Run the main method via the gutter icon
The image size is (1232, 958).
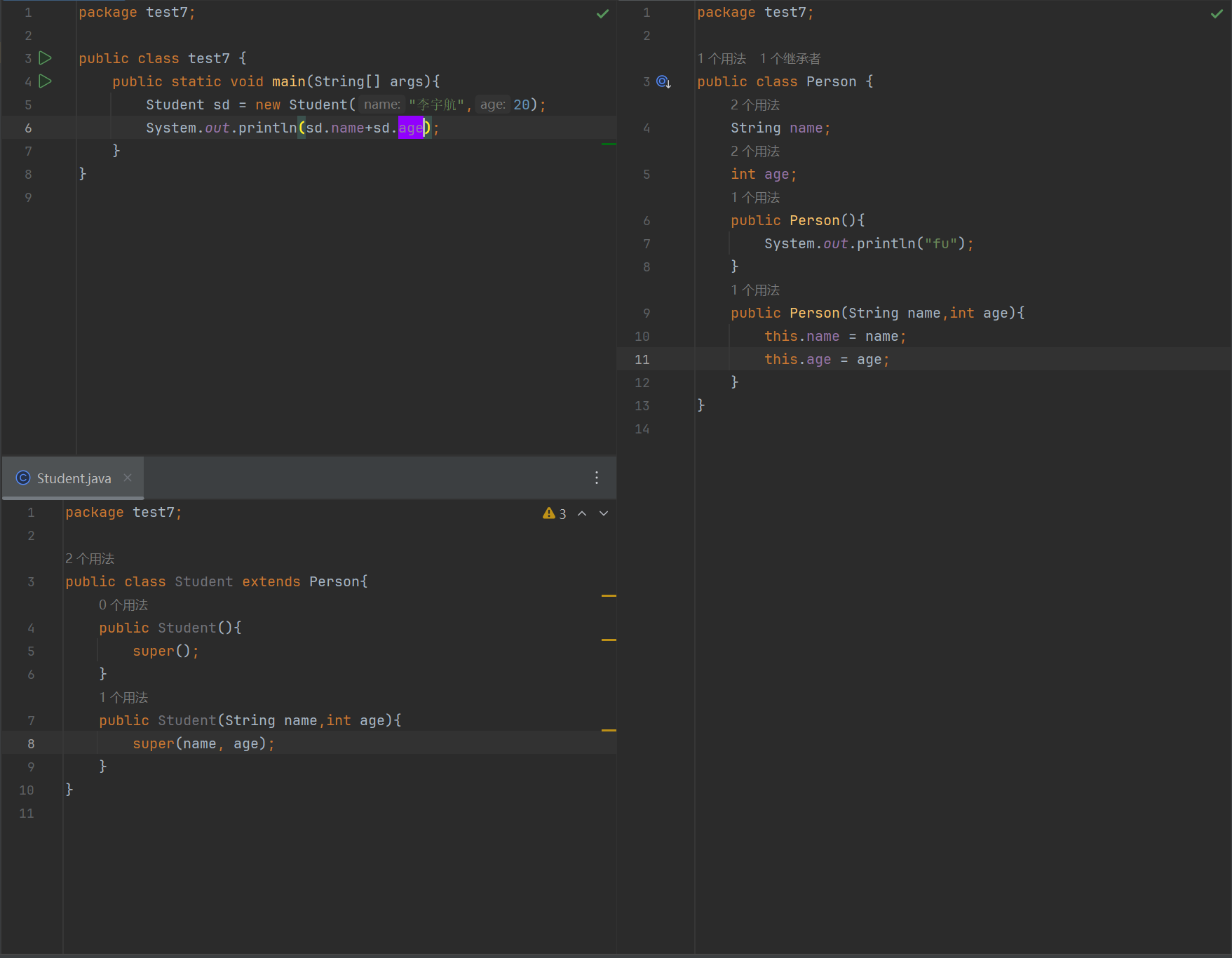[x=46, y=81]
